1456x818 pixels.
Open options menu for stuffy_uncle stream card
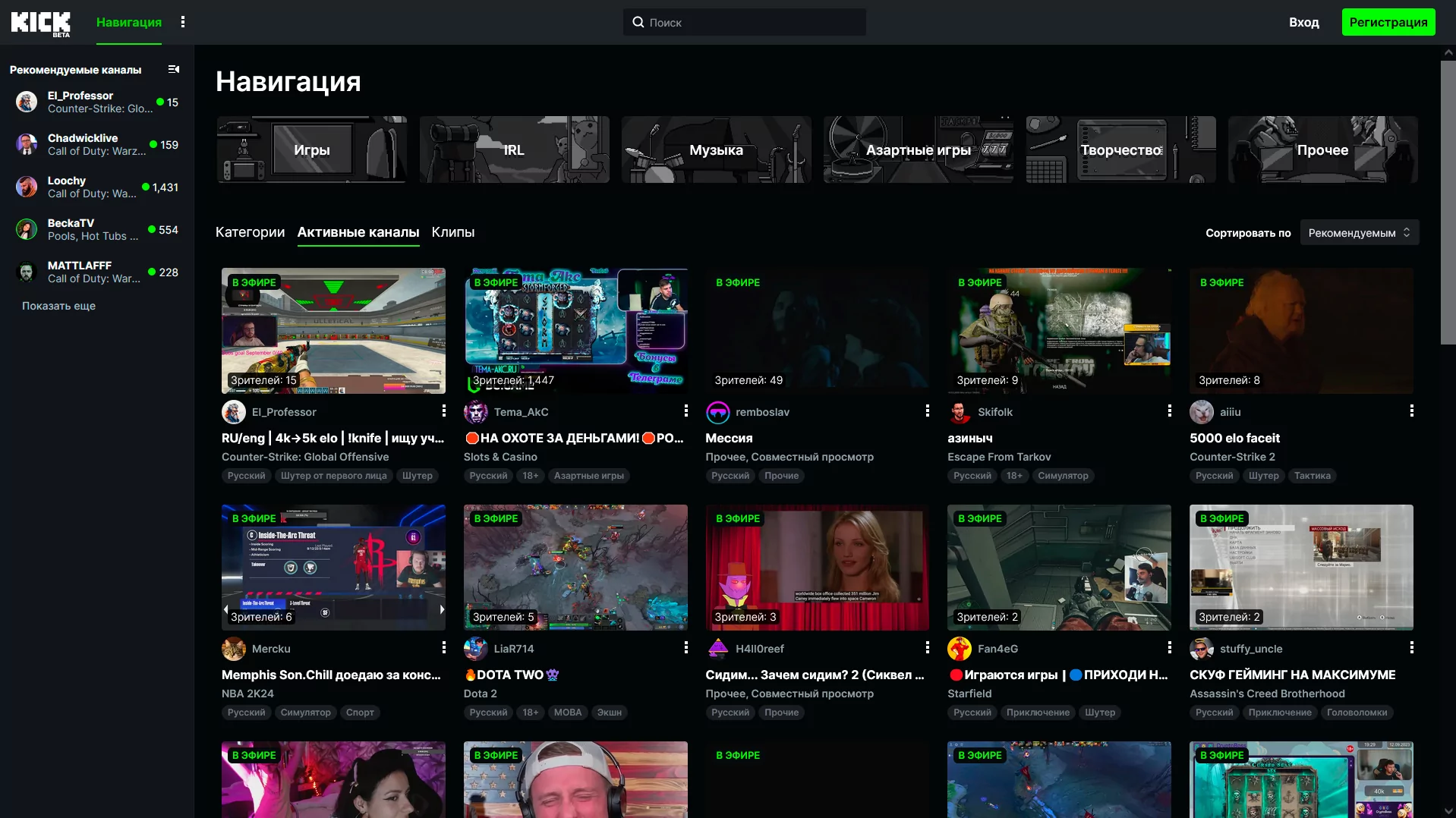1412,647
